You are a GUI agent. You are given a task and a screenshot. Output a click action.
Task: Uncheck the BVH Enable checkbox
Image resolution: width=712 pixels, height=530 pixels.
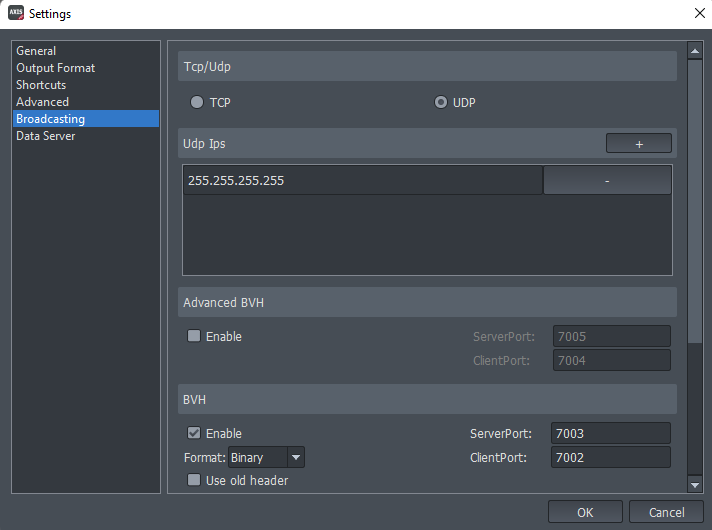[x=194, y=433]
